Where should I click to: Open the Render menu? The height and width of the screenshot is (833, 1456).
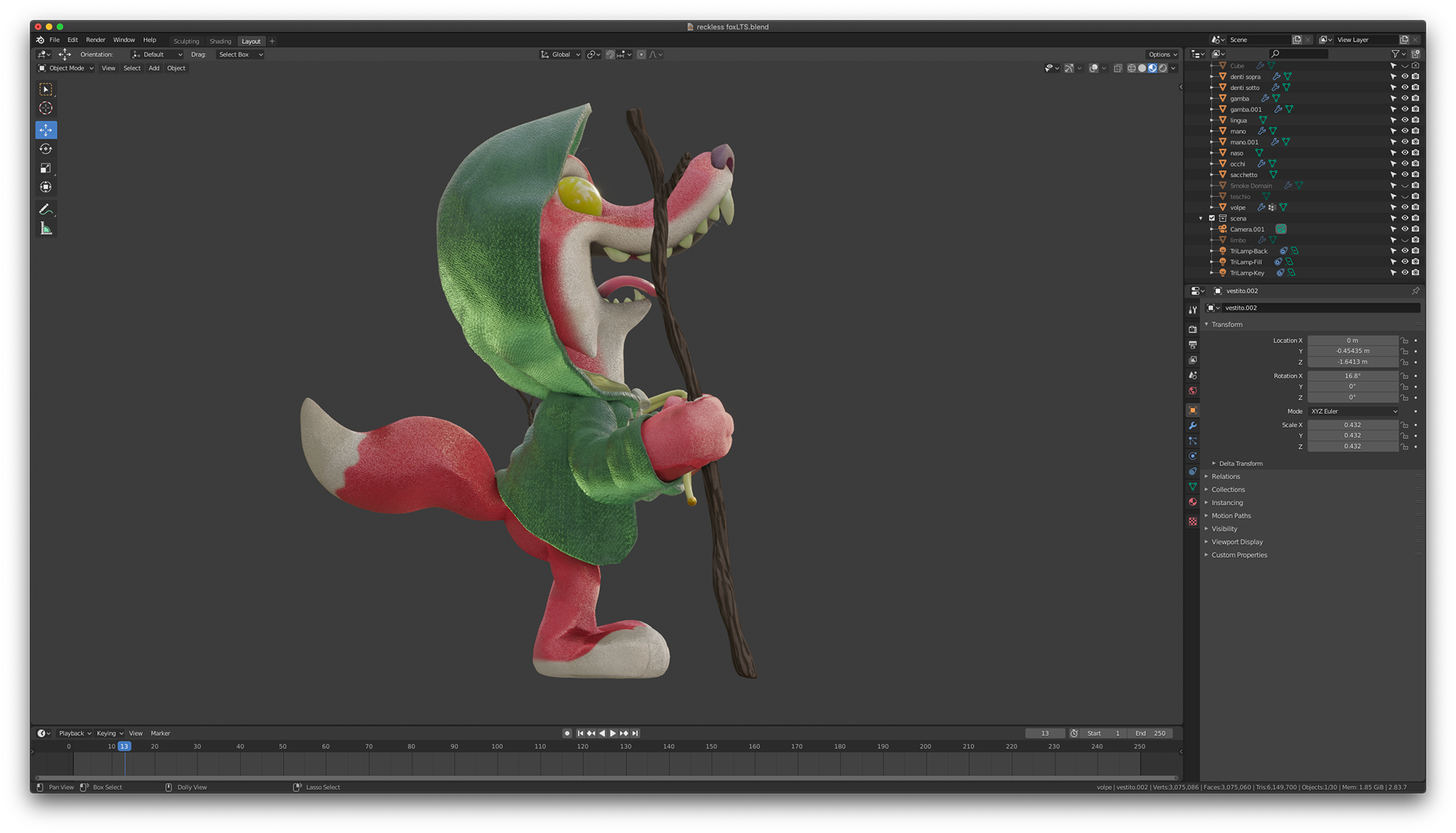[x=96, y=40]
